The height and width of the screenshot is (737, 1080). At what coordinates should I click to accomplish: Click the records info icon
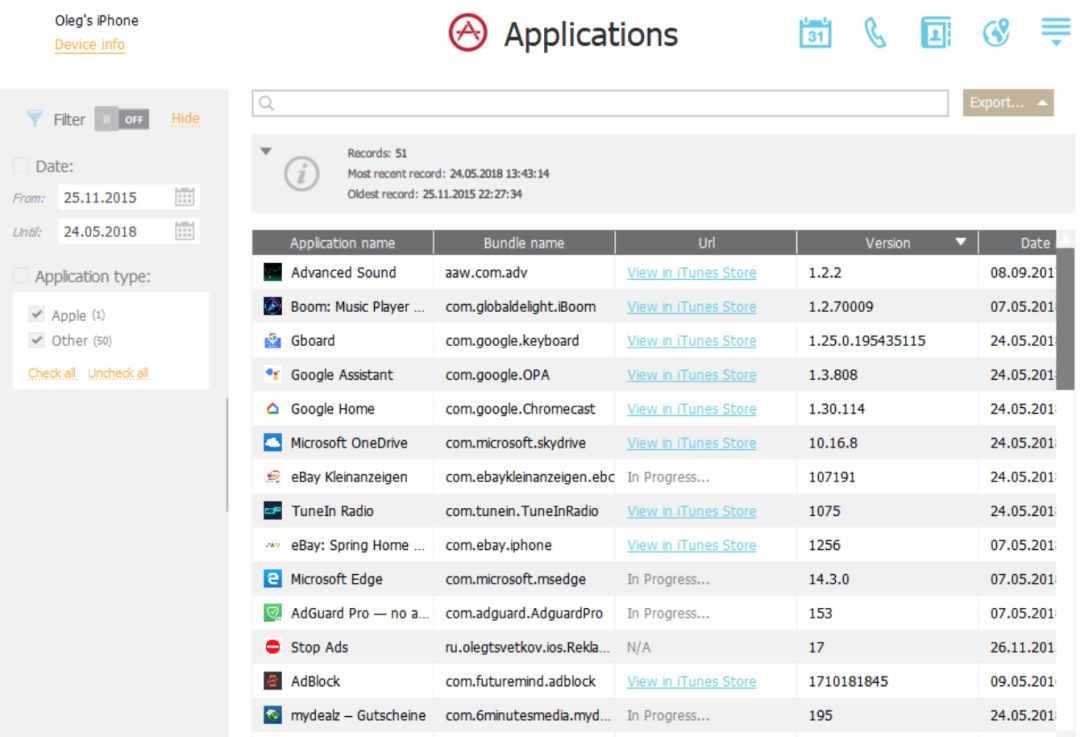coord(302,174)
